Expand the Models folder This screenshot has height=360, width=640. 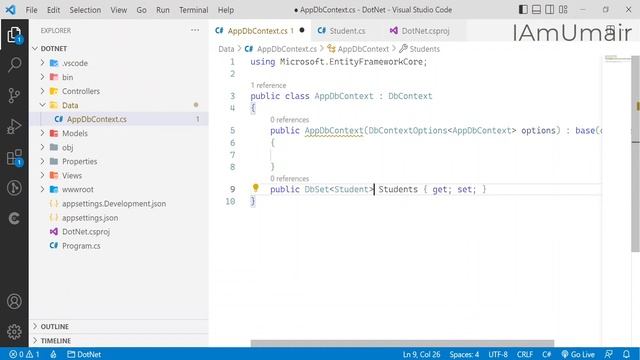pyautogui.click(x=42, y=133)
